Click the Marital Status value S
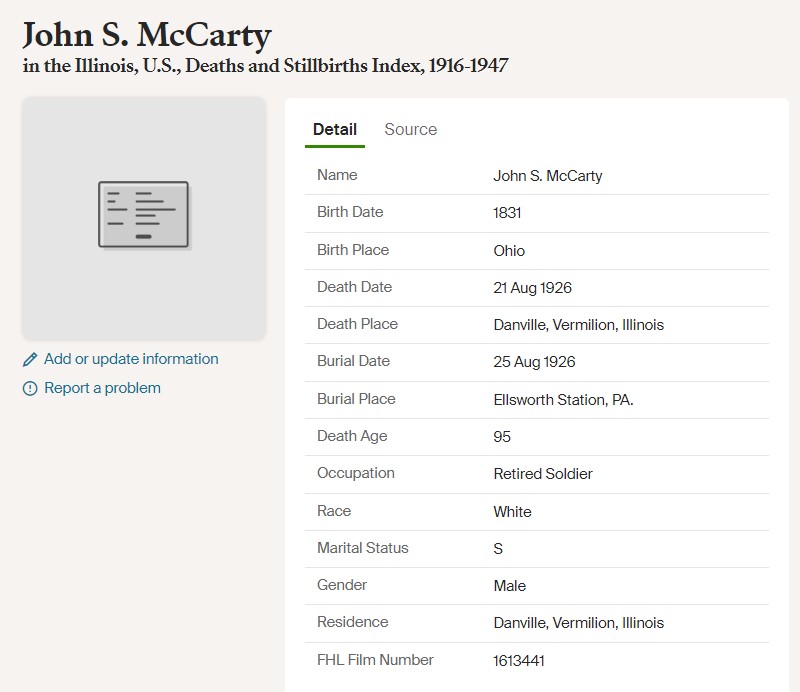The width and height of the screenshot is (800, 692). tap(498, 549)
